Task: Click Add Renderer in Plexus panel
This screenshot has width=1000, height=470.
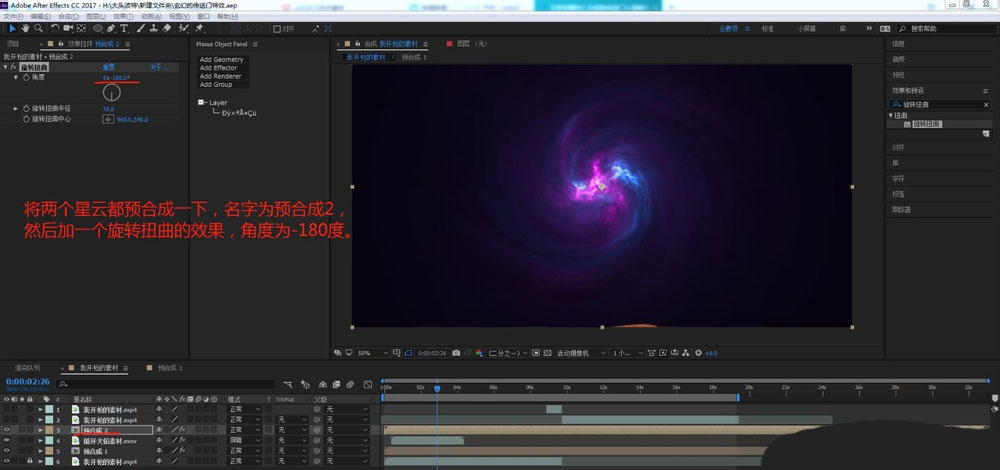Action: [x=220, y=78]
